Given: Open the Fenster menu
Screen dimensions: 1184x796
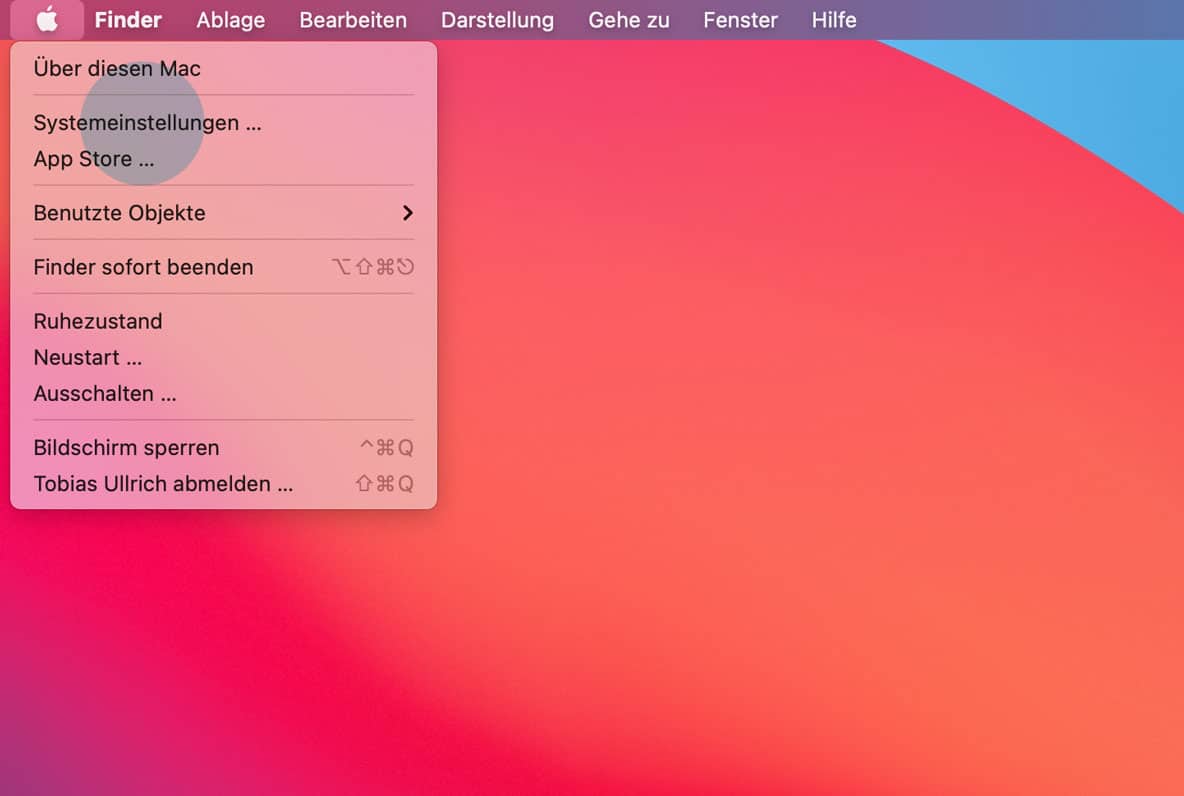Looking at the screenshot, I should [740, 20].
